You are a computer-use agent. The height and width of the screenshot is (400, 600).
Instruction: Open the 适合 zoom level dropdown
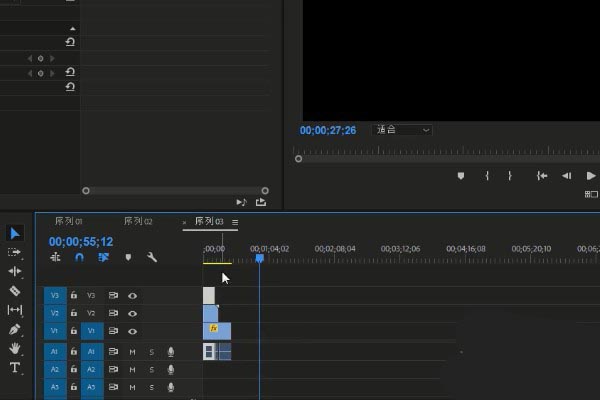(x=403, y=130)
